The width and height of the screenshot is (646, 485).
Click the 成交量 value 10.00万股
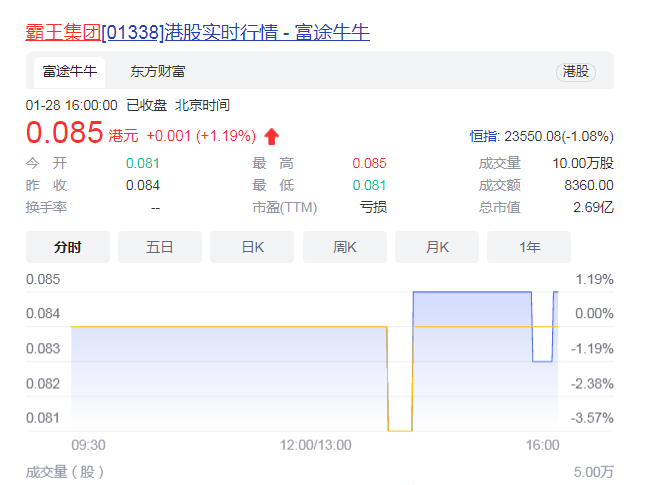coord(583,164)
